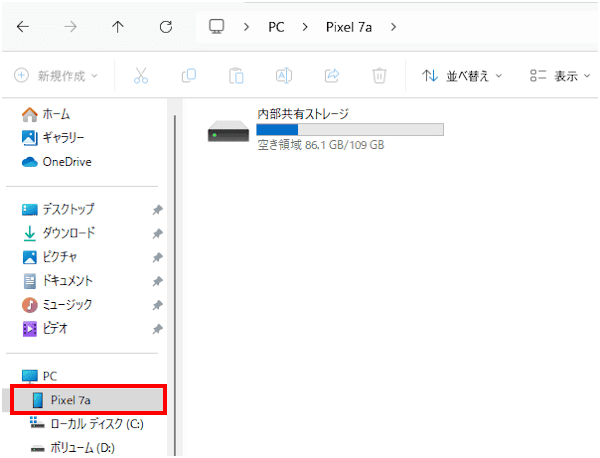Open ビデオ quick access folder
Screen dimensions: 600x458
coord(45,329)
